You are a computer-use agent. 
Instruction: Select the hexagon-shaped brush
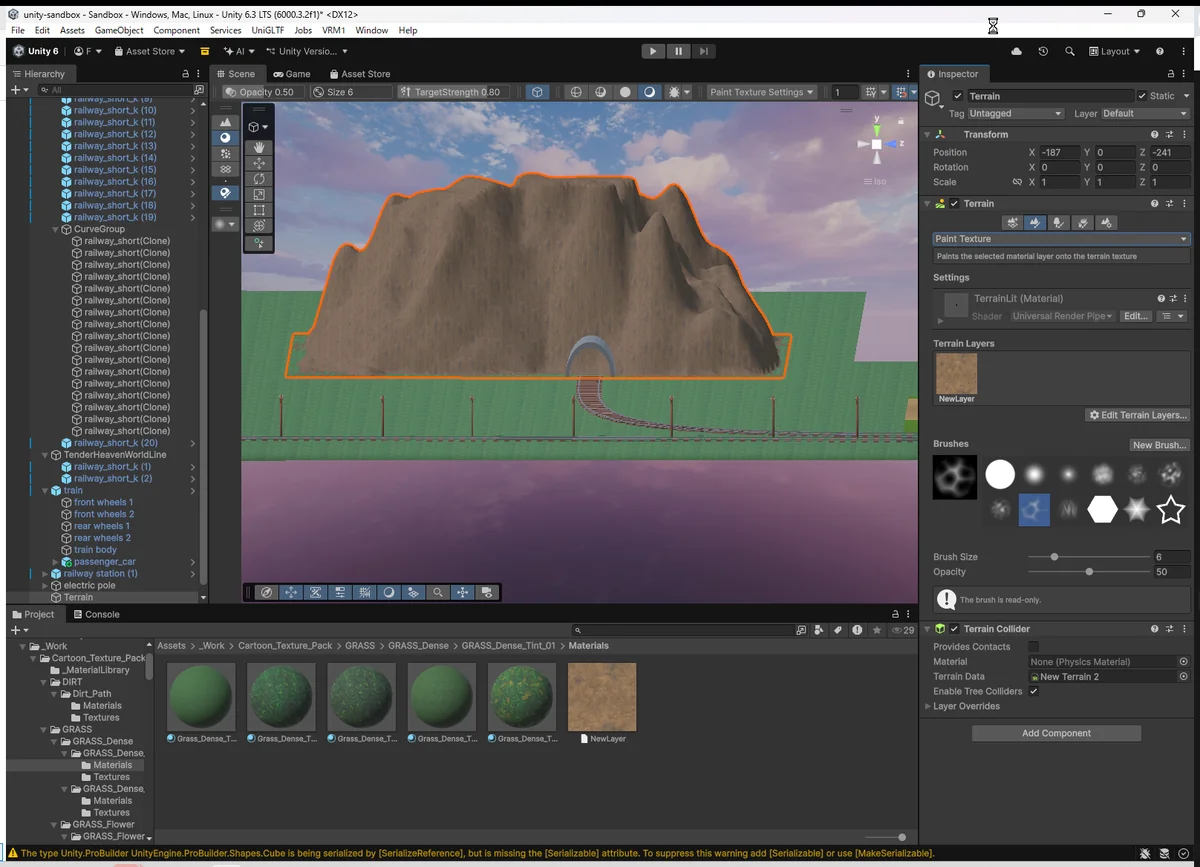pos(1102,510)
